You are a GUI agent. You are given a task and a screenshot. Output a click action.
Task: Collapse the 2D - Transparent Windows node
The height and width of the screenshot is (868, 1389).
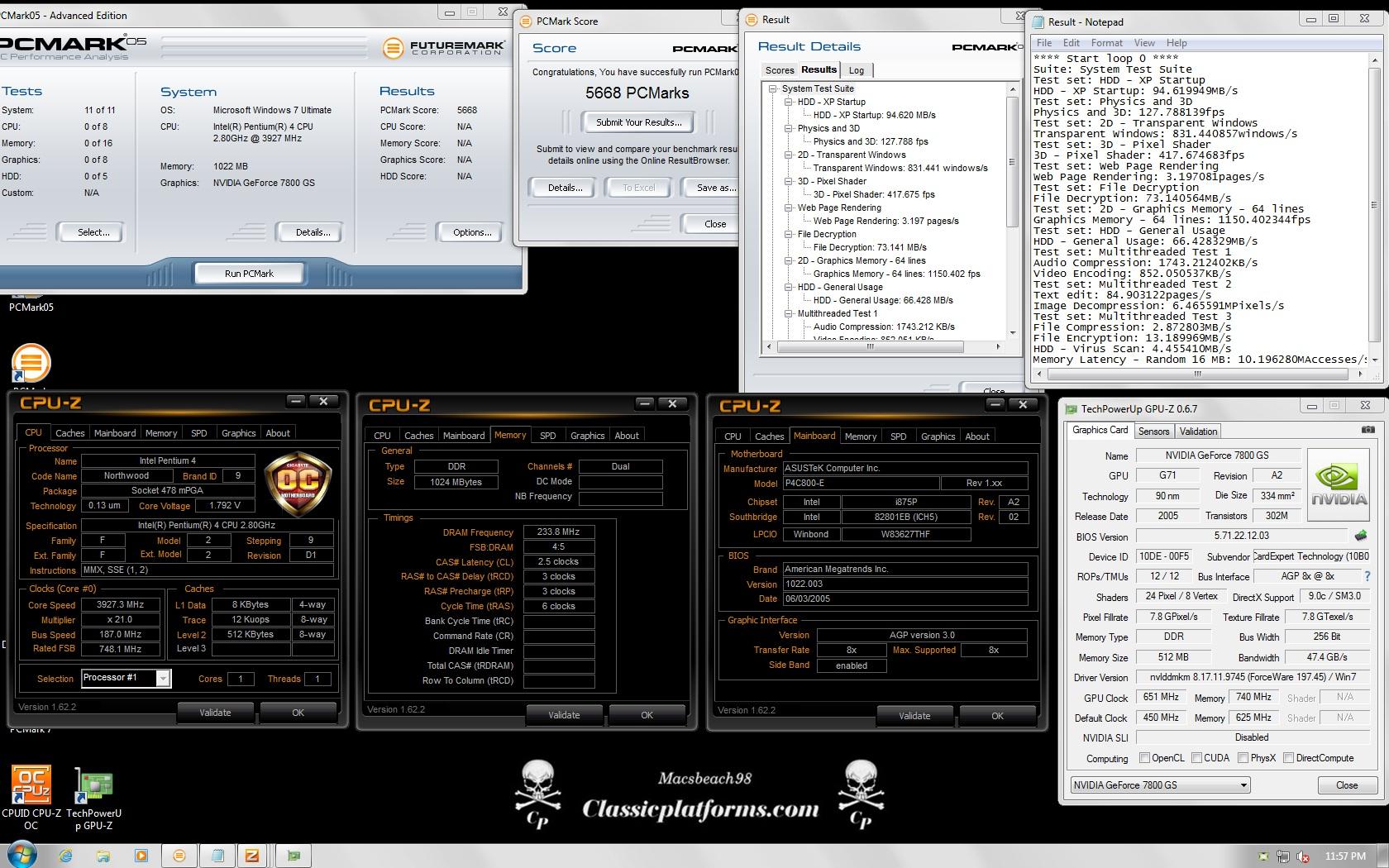coord(789,155)
